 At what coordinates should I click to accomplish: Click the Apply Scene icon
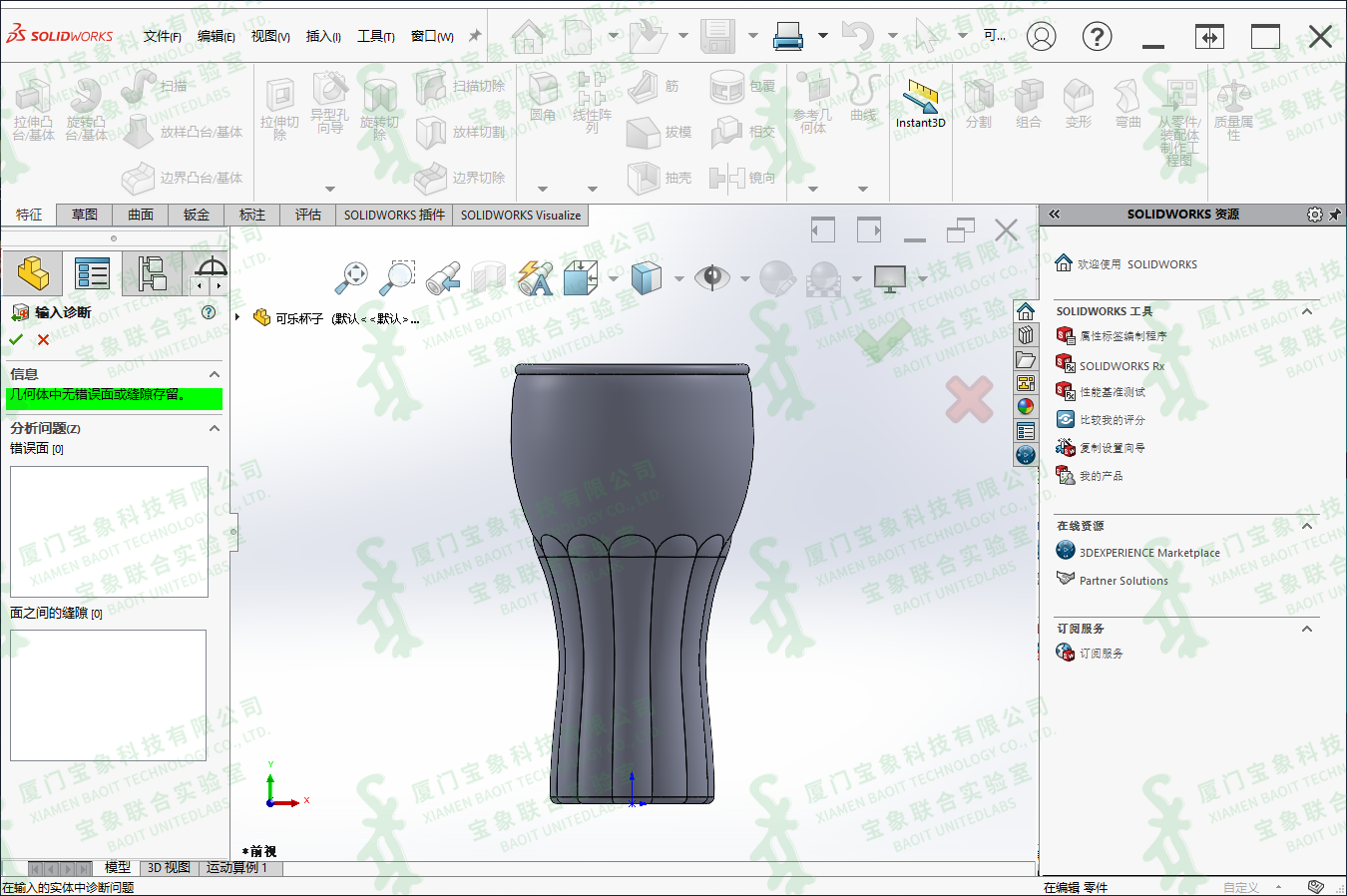(x=823, y=277)
